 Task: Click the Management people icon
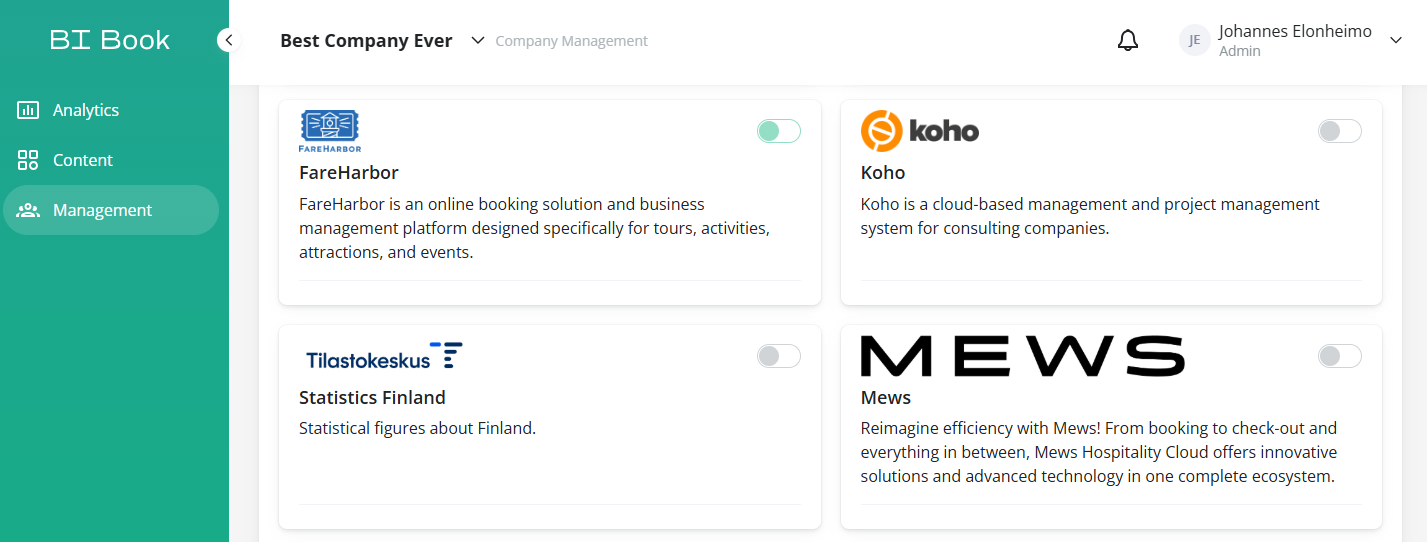click(x=28, y=210)
